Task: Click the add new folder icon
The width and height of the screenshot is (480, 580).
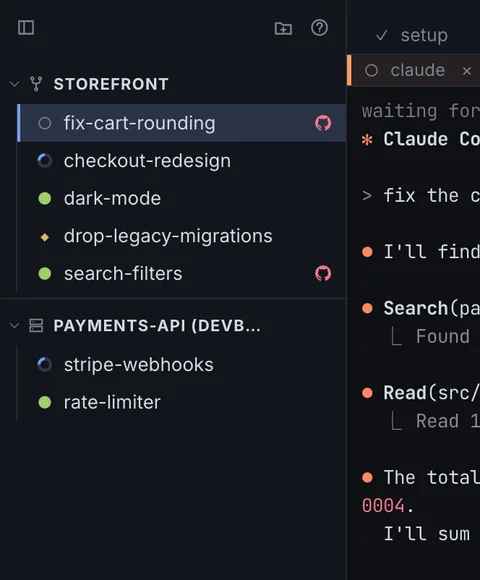Action: [x=283, y=28]
